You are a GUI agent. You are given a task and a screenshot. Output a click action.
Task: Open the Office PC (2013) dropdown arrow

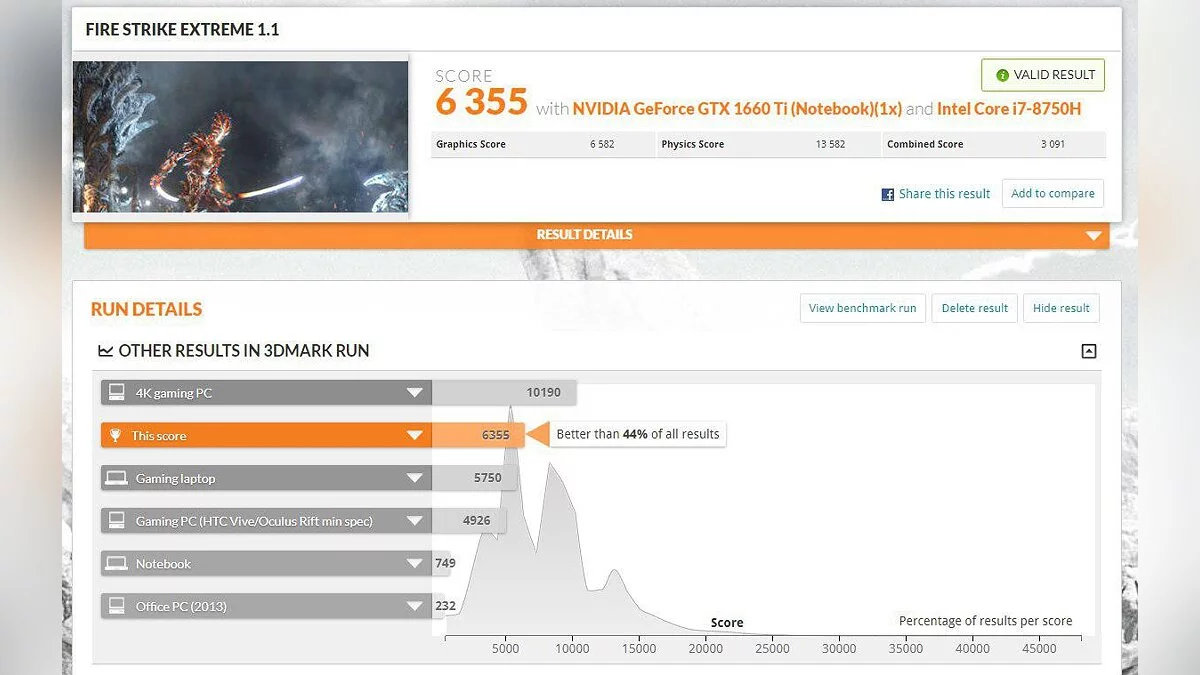(415, 607)
